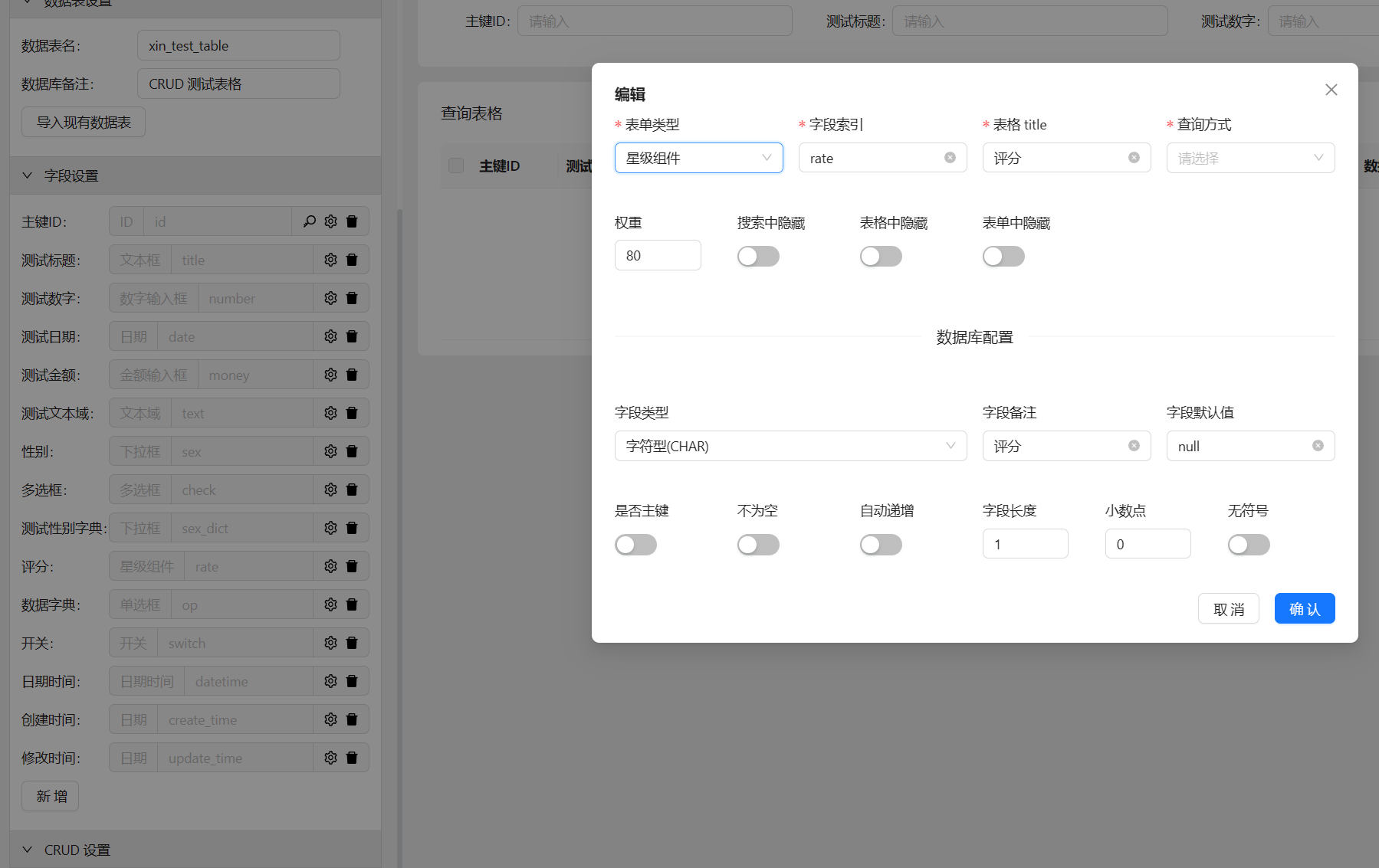The image size is (1379, 868).
Task: Expand the CRUD 设置 section
Action: (x=195, y=850)
